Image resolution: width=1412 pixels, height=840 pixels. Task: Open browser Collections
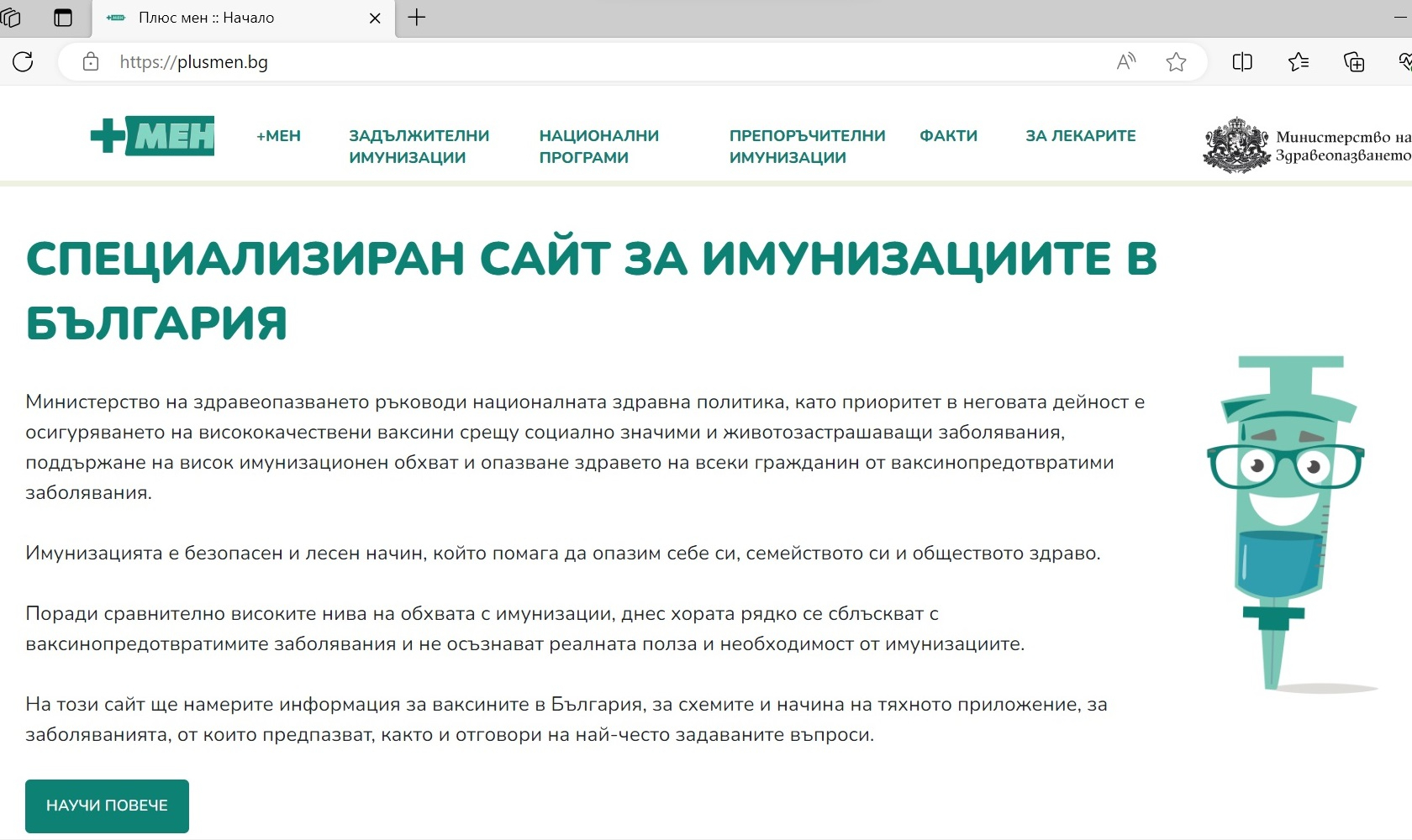tap(1354, 61)
